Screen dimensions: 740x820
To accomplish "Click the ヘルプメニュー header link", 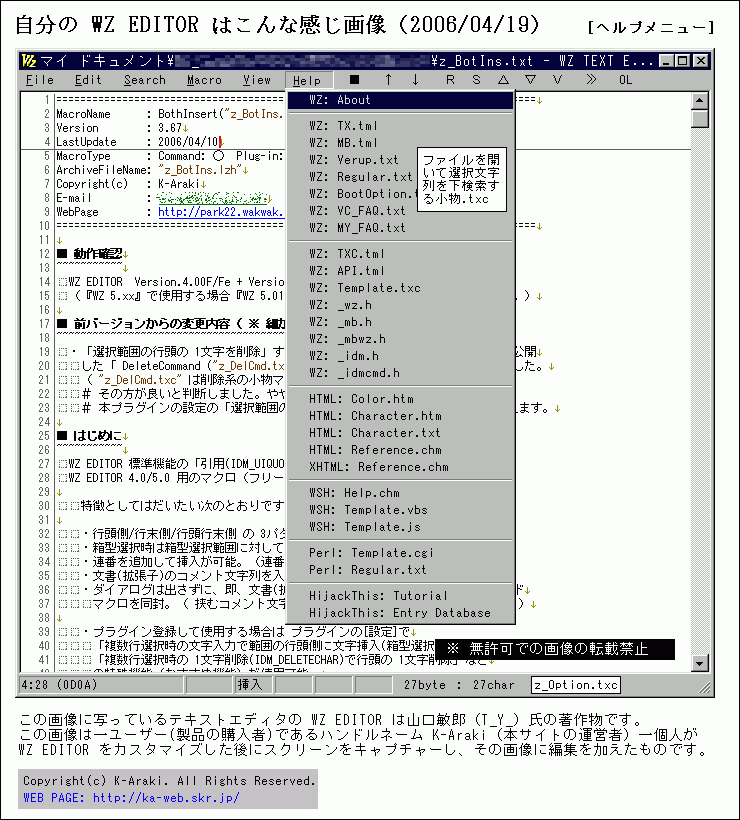I will click(651, 27).
